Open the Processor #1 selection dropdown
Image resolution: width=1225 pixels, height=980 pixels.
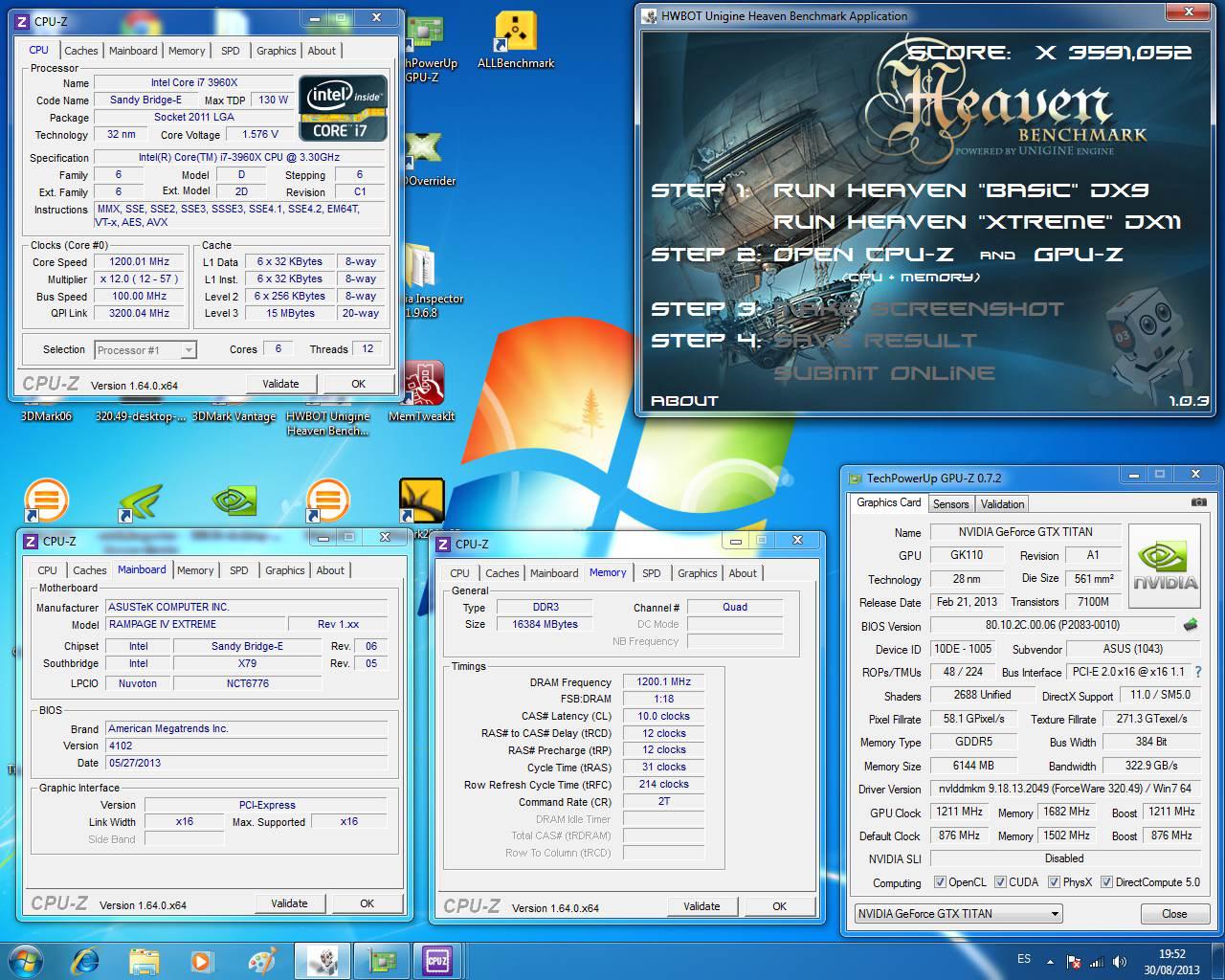coord(145,350)
